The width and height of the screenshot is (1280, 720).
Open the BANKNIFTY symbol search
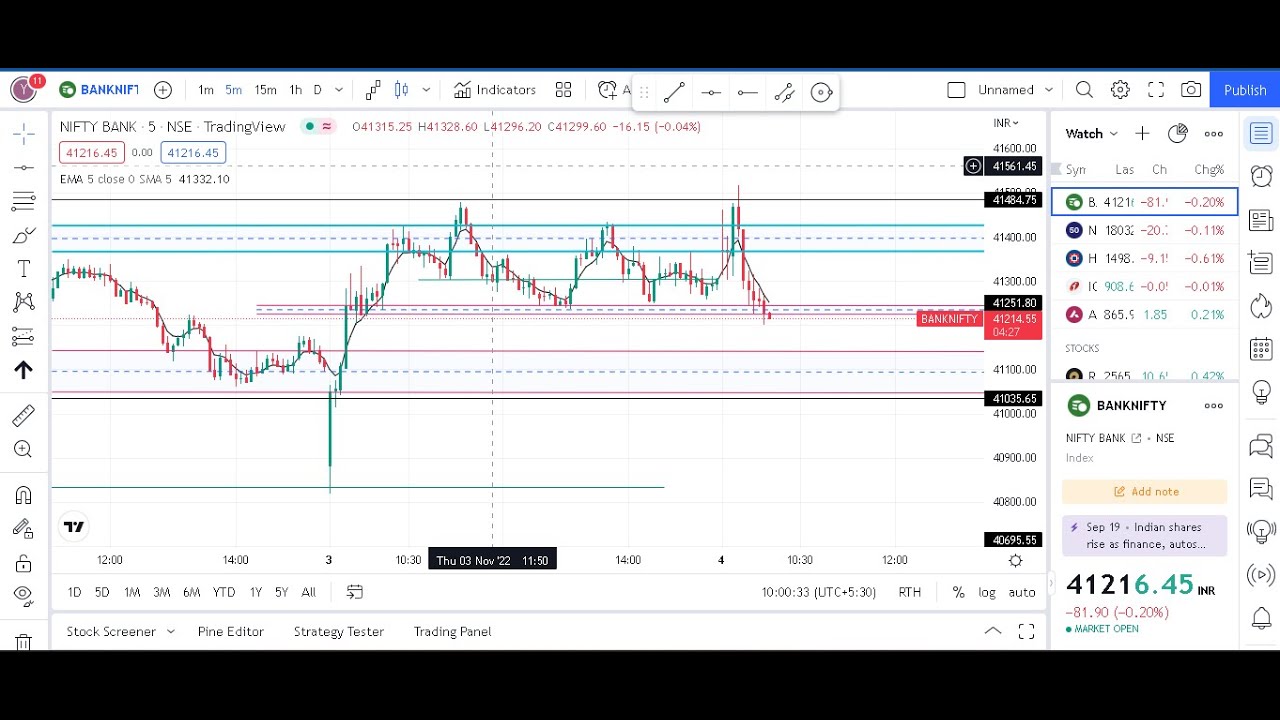(x=99, y=90)
